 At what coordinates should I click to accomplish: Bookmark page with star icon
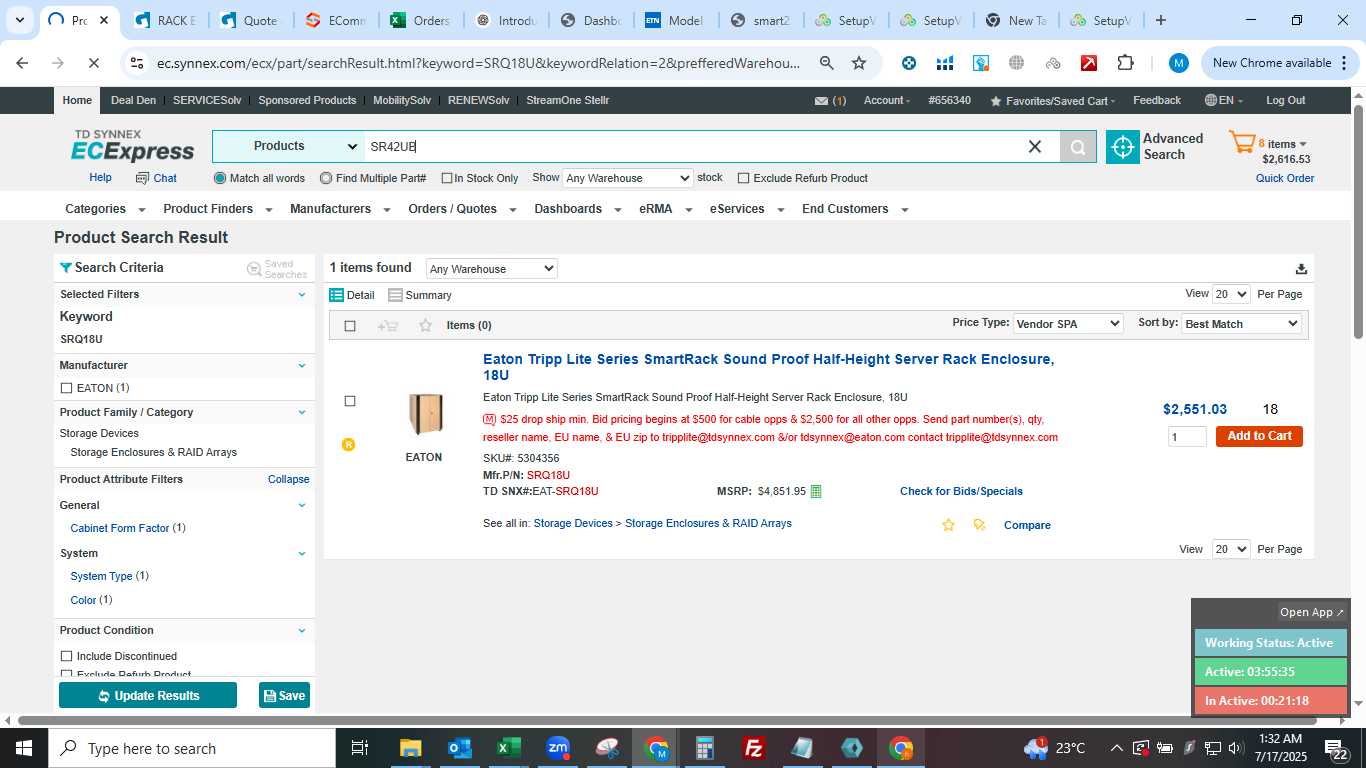click(x=859, y=63)
